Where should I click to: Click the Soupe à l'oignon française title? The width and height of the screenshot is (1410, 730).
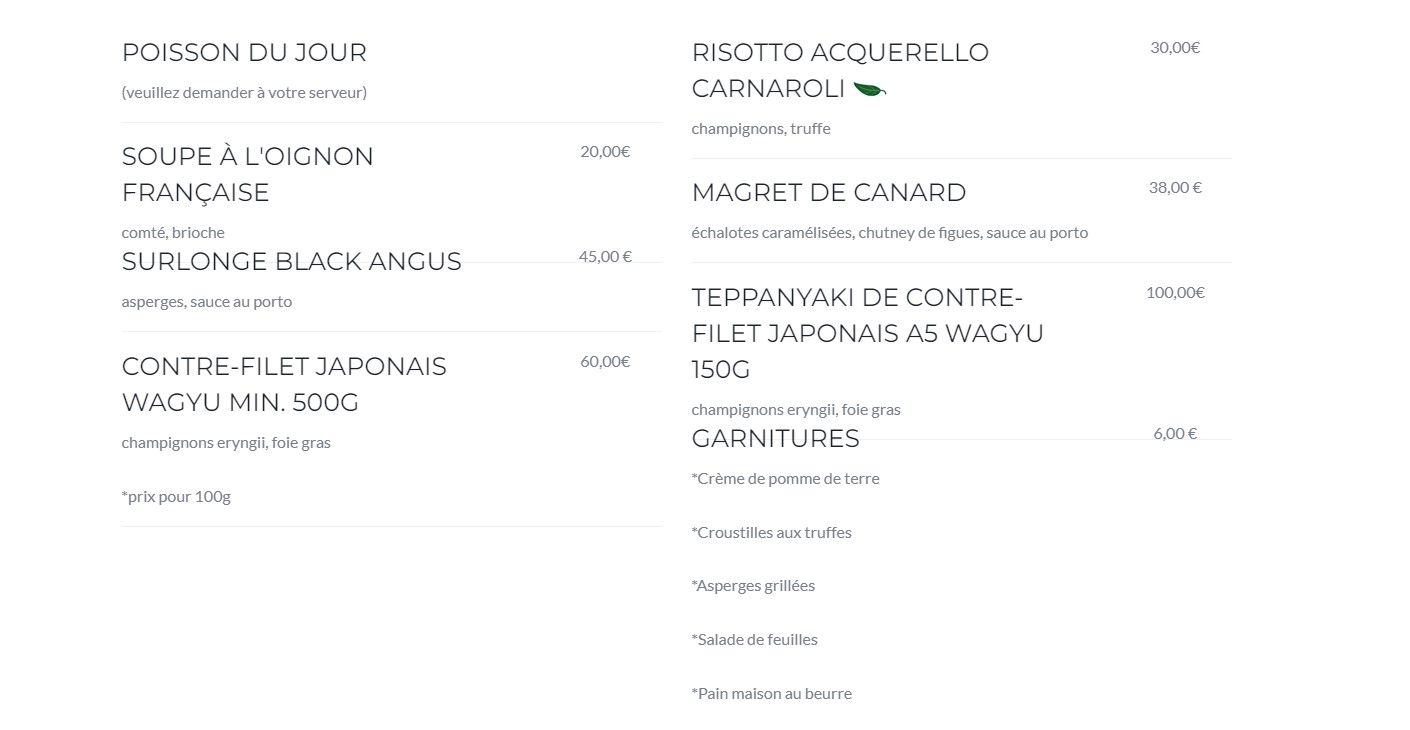[x=248, y=174]
